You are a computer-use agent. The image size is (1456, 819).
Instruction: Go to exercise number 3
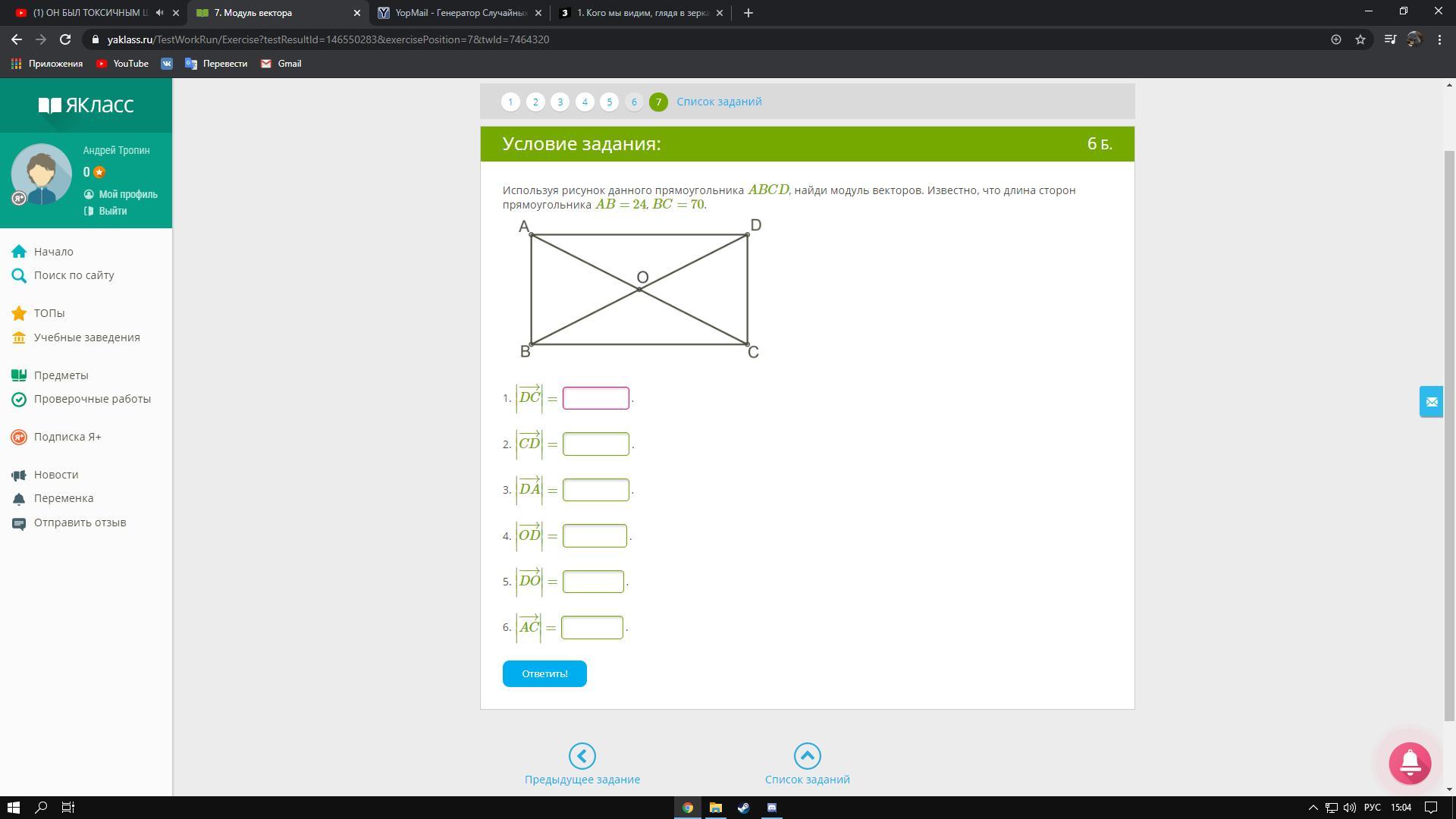(560, 102)
